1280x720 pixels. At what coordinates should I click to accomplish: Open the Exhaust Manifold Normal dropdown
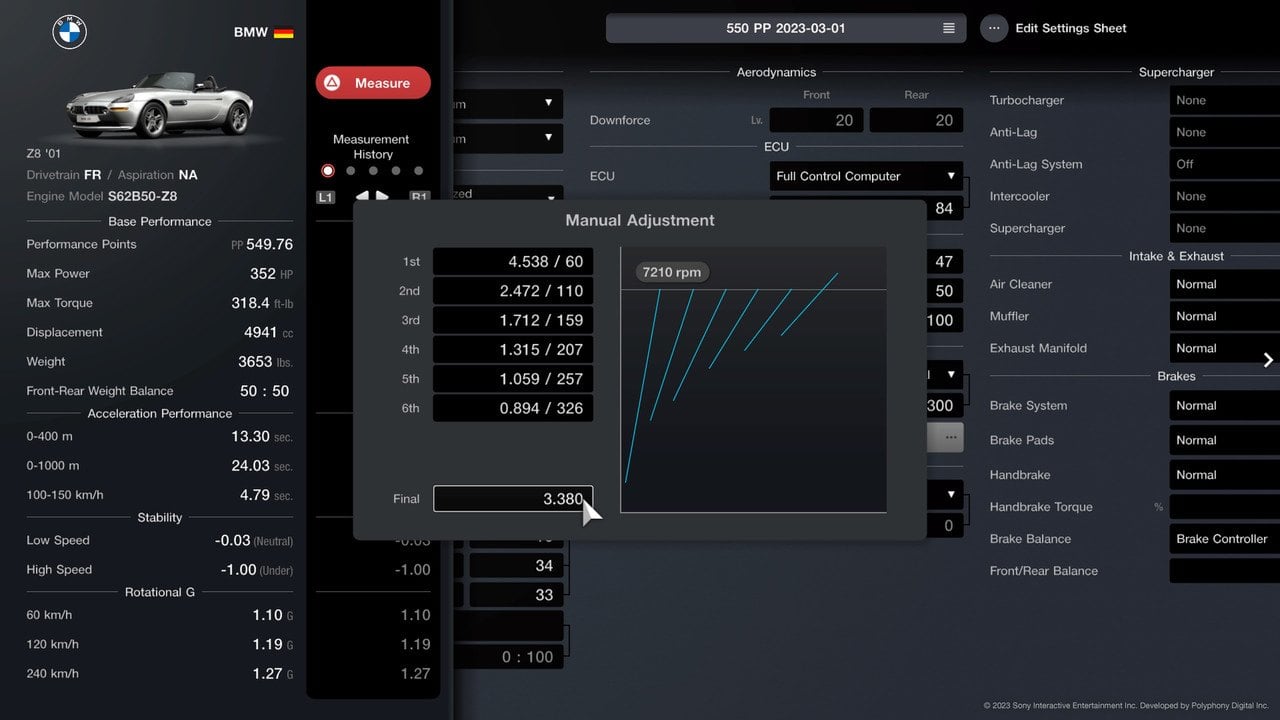click(x=1224, y=348)
